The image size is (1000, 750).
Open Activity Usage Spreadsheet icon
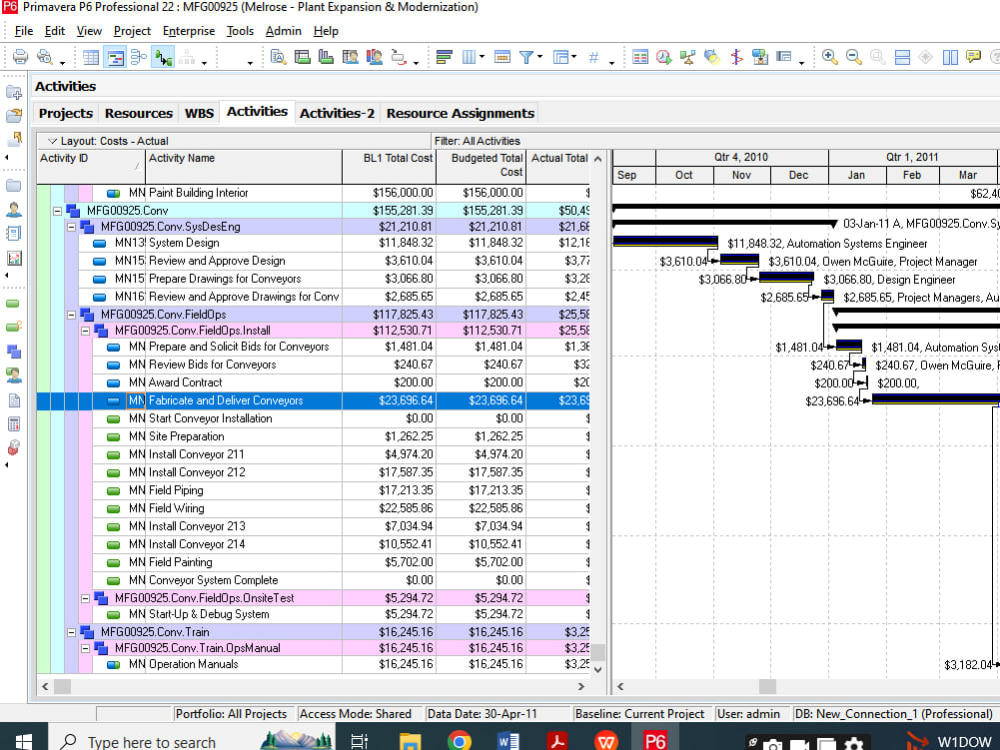coord(302,57)
